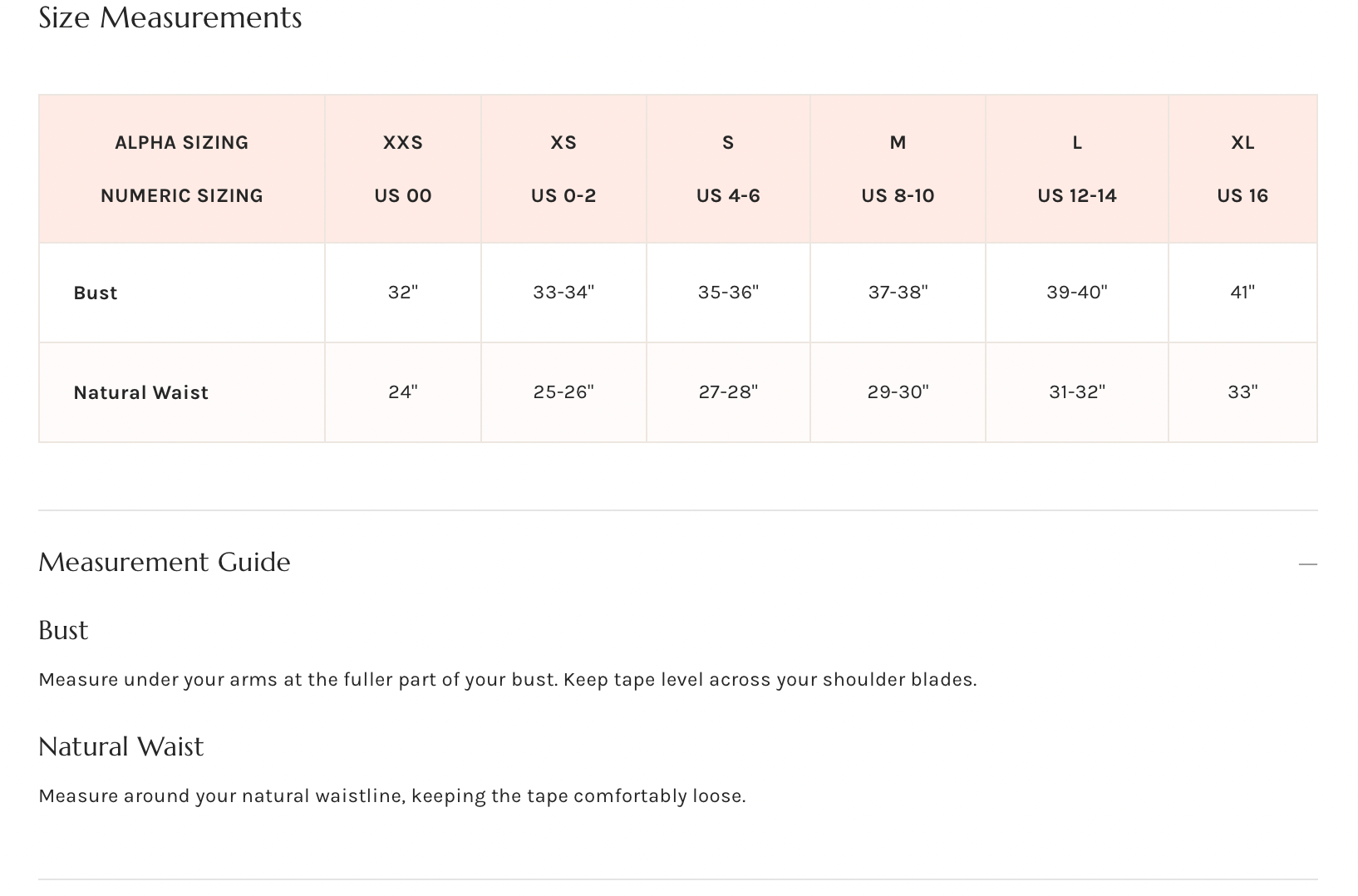Image resolution: width=1358 pixels, height=896 pixels.
Task: Select the XL size header
Action: 1242,143
